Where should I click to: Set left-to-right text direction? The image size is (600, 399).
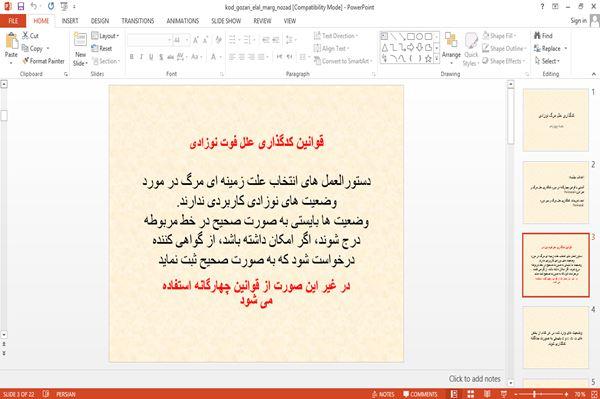pyautogui.click(x=279, y=57)
